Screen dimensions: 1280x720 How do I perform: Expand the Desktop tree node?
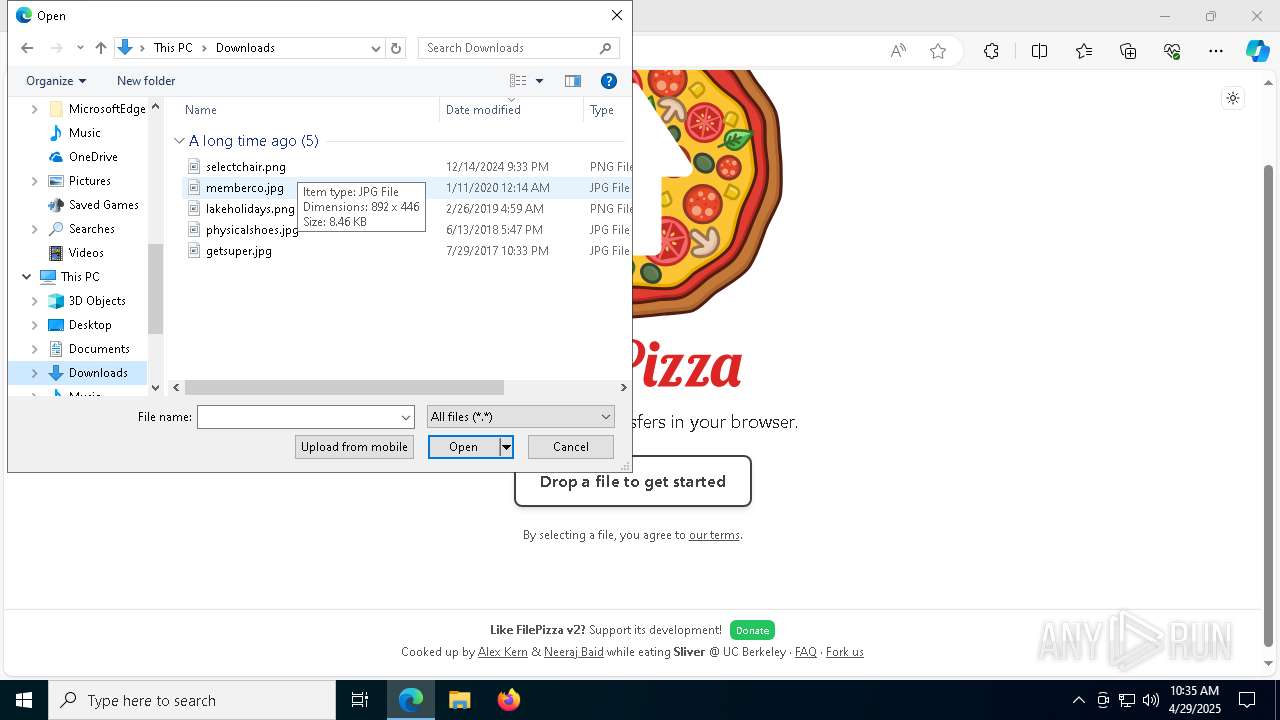click(35, 325)
